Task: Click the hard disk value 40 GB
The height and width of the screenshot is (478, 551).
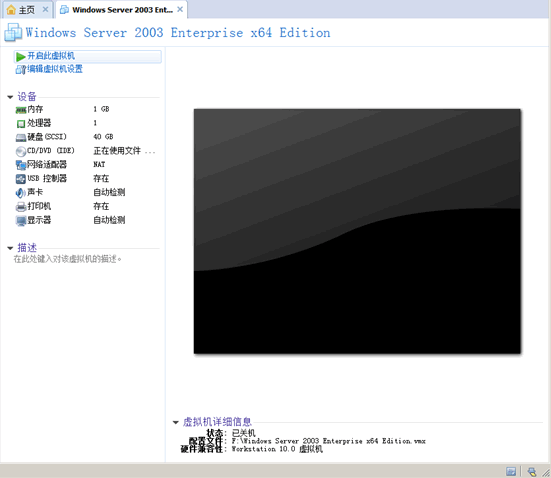Action: [x=103, y=137]
